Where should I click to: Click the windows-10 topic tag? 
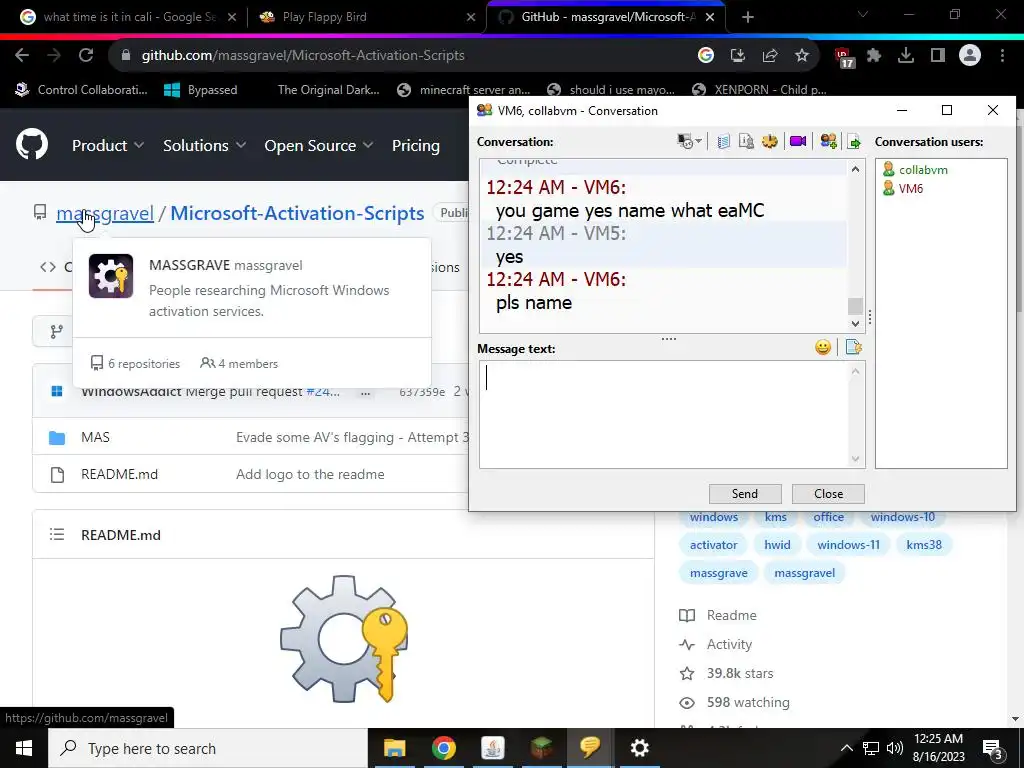tap(903, 517)
